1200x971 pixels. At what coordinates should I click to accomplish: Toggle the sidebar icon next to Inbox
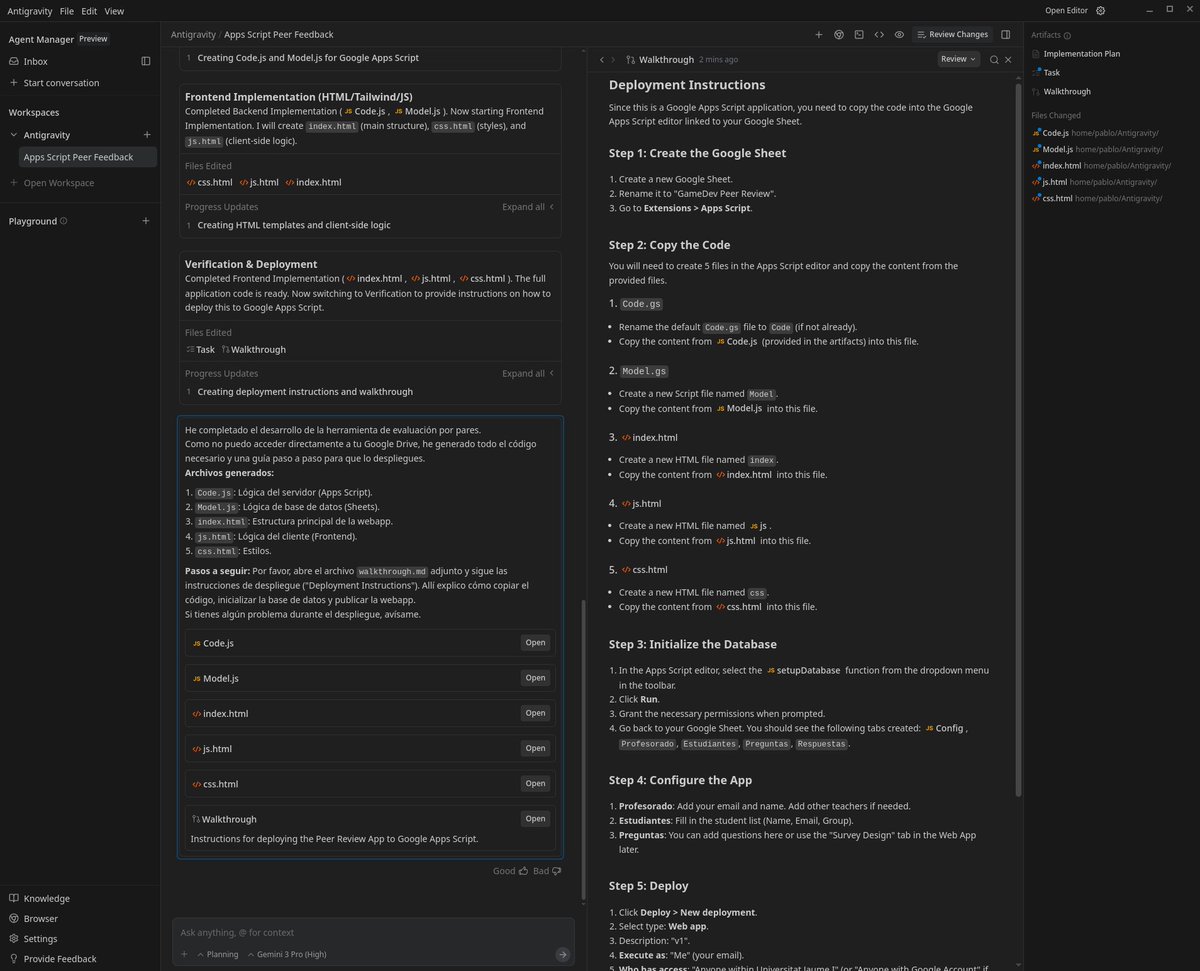pos(145,61)
